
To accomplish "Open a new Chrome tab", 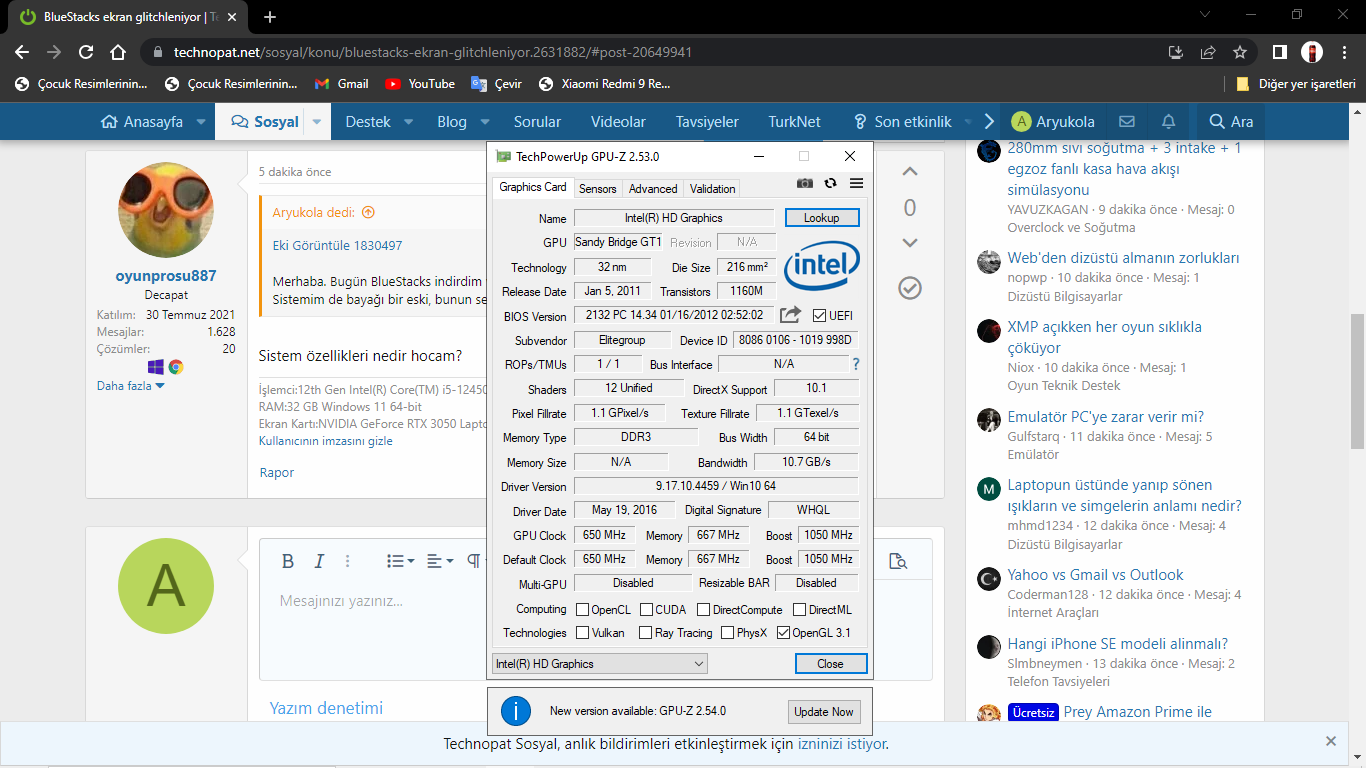I will pyautogui.click(x=270, y=17).
